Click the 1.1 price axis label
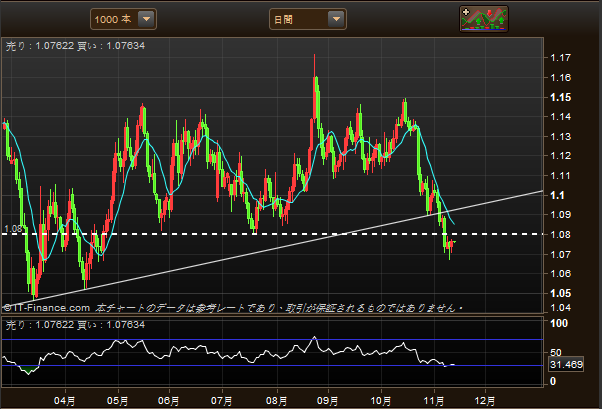Screen dimensions: 602x409 coord(557,195)
